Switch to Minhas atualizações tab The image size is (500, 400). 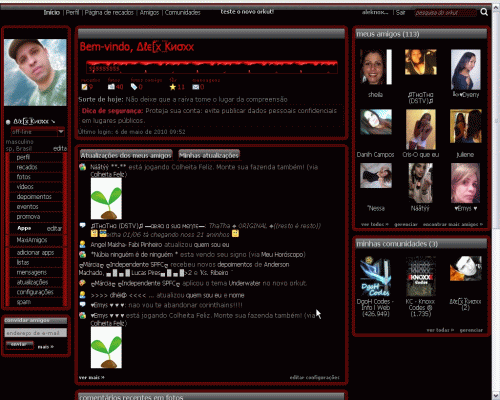click(x=209, y=155)
